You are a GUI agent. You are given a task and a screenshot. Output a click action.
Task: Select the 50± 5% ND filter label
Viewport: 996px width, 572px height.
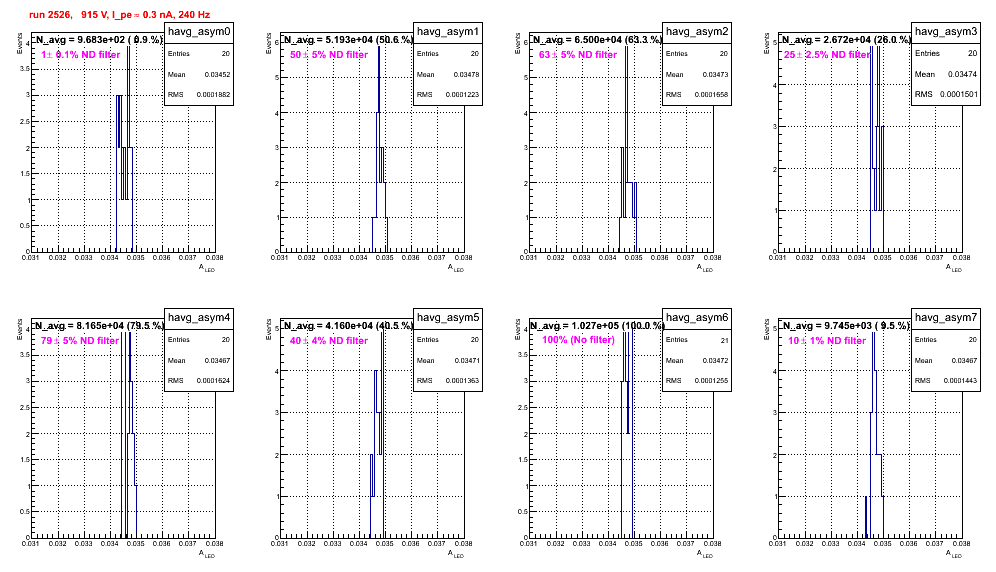[x=329, y=55]
